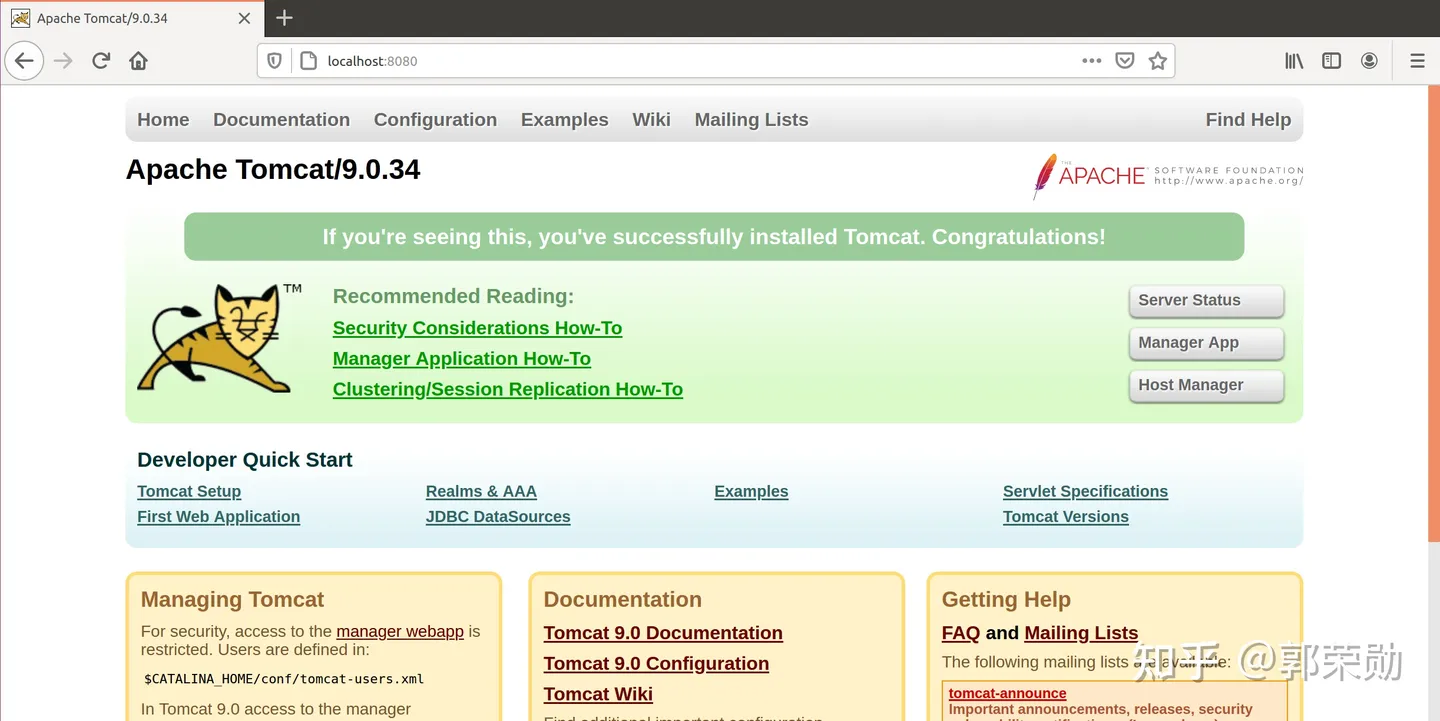The width and height of the screenshot is (1440, 721).
Task: Open Clustering/Session Replication How-To link
Action: (508, 390)
